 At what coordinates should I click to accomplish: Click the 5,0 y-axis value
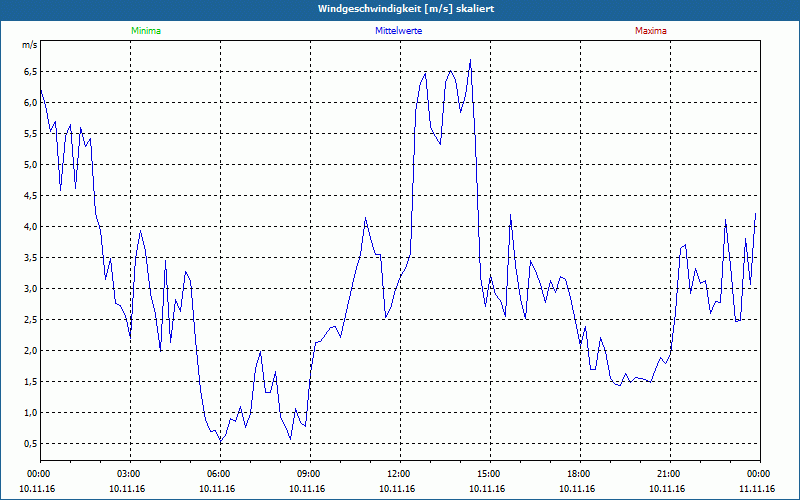[x=31, y=165]
